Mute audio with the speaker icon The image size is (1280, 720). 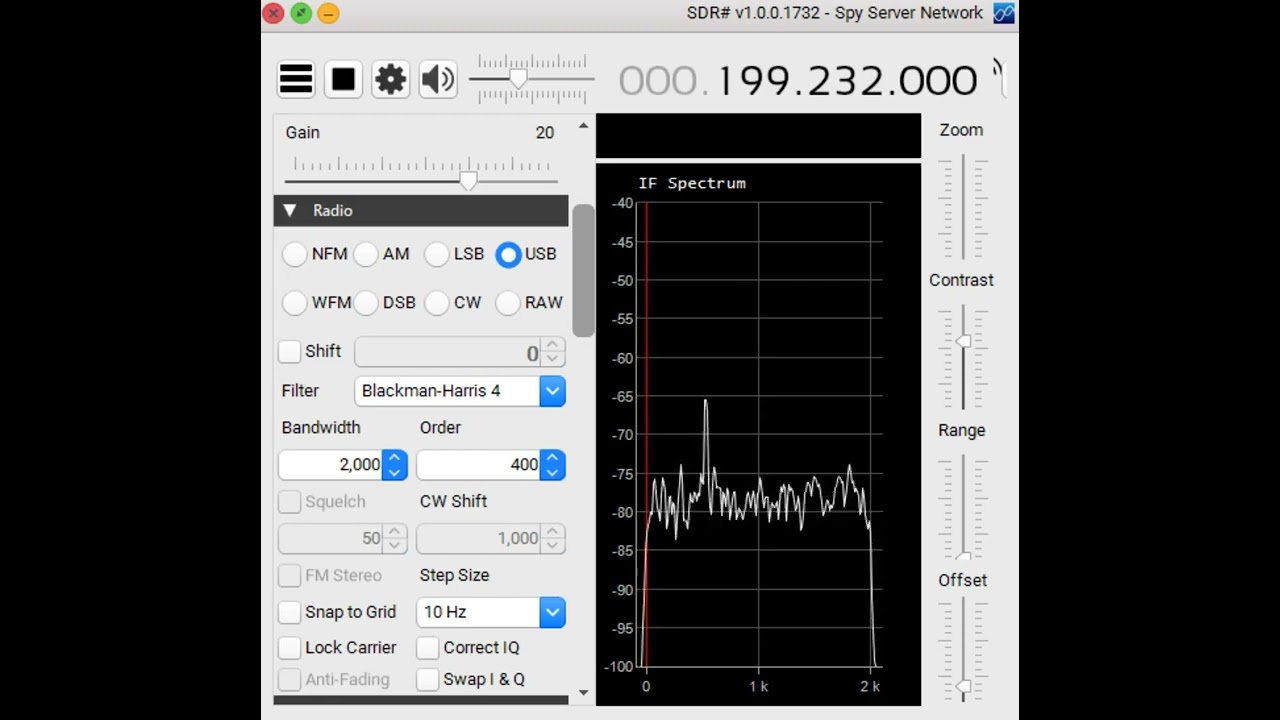[x=438, y=79]
